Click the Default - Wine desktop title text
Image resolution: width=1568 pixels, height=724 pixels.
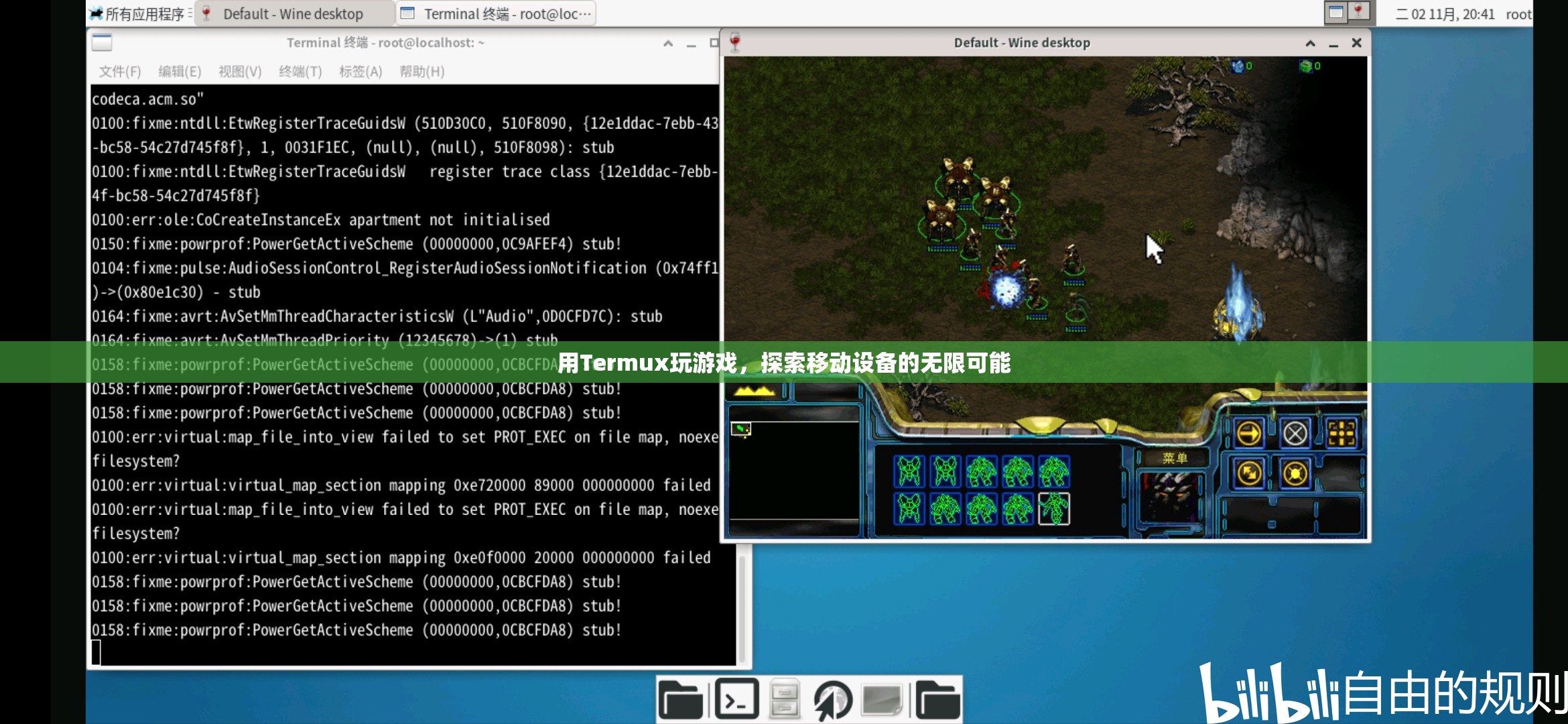click(x=1022, y=43)
